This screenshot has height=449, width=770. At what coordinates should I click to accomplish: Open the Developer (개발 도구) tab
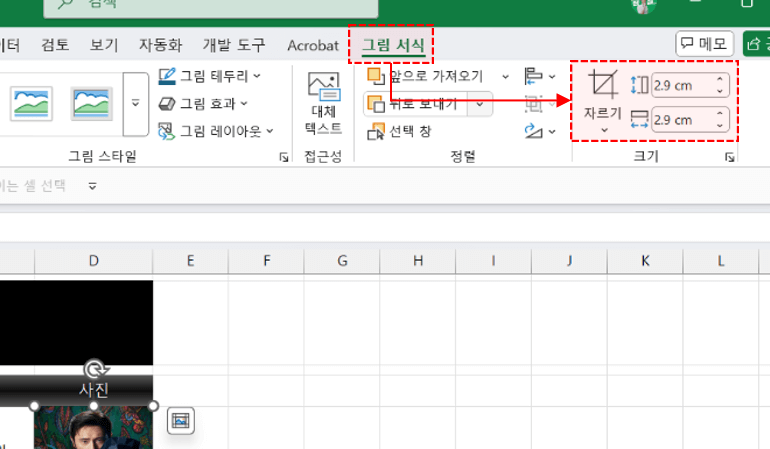[x=234, y=45]
